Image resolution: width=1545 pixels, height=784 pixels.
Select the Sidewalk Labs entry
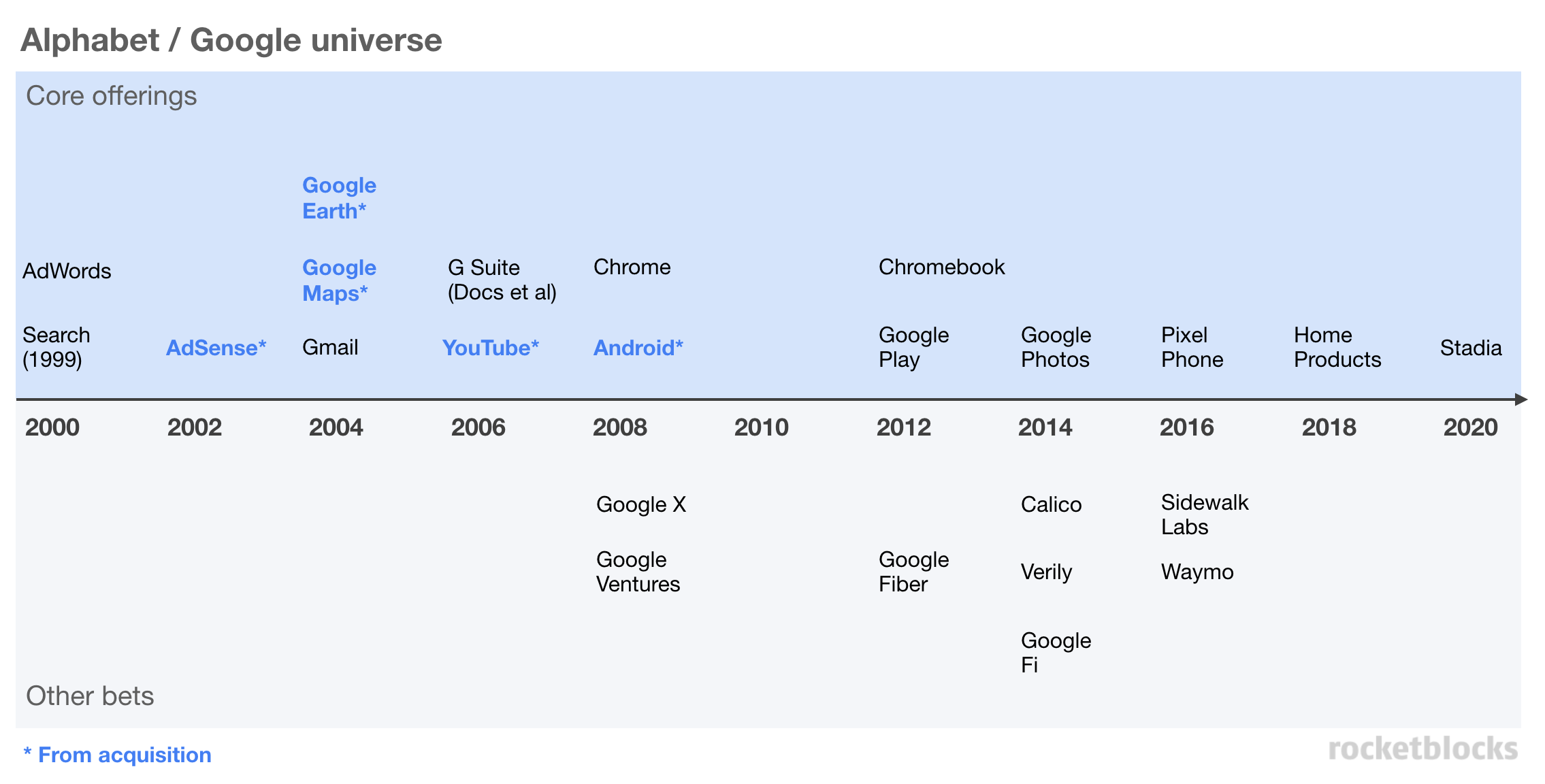coord(1205,514)
